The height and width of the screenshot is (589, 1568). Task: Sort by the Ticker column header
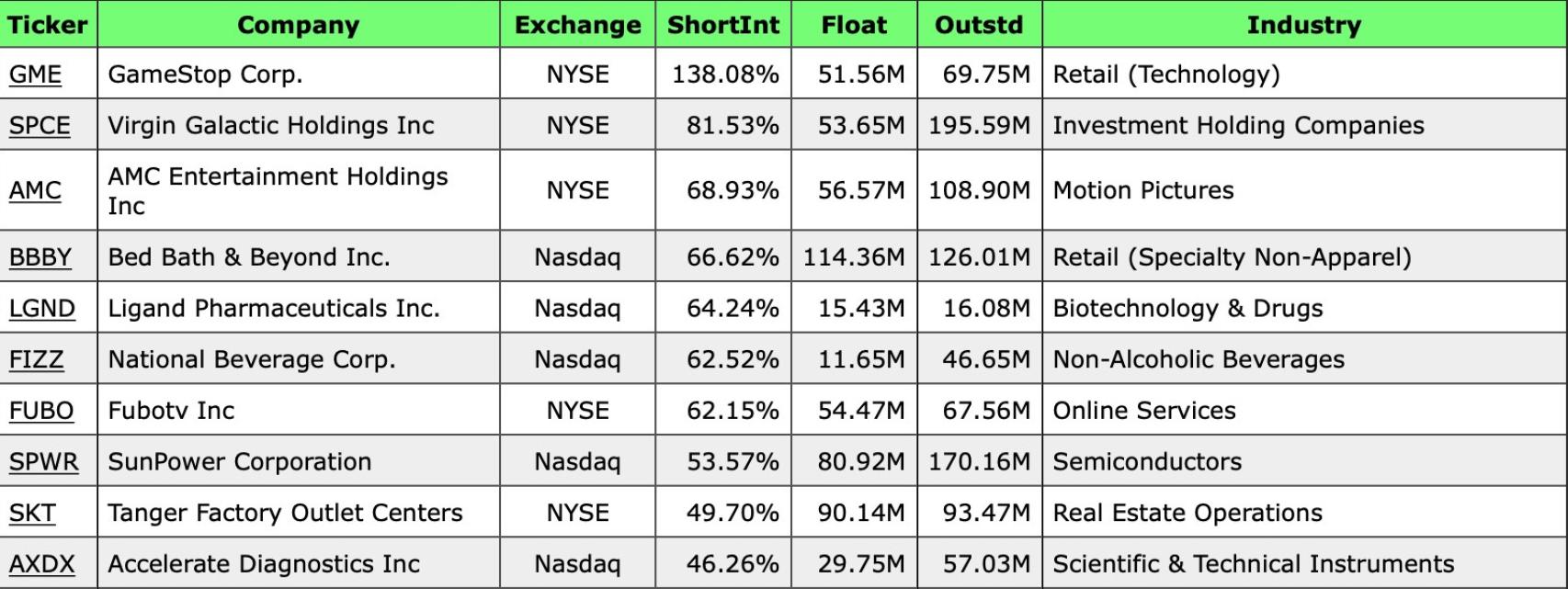point(47,25)
